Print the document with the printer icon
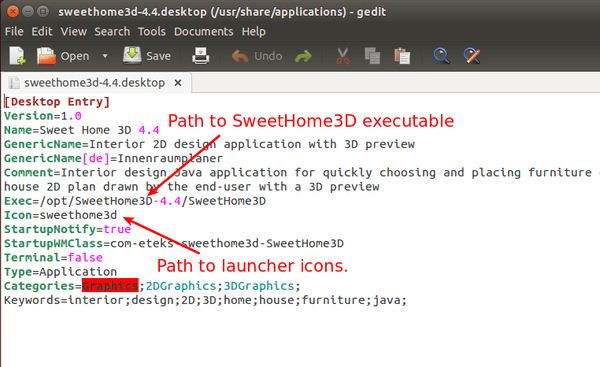 [201, 56]
